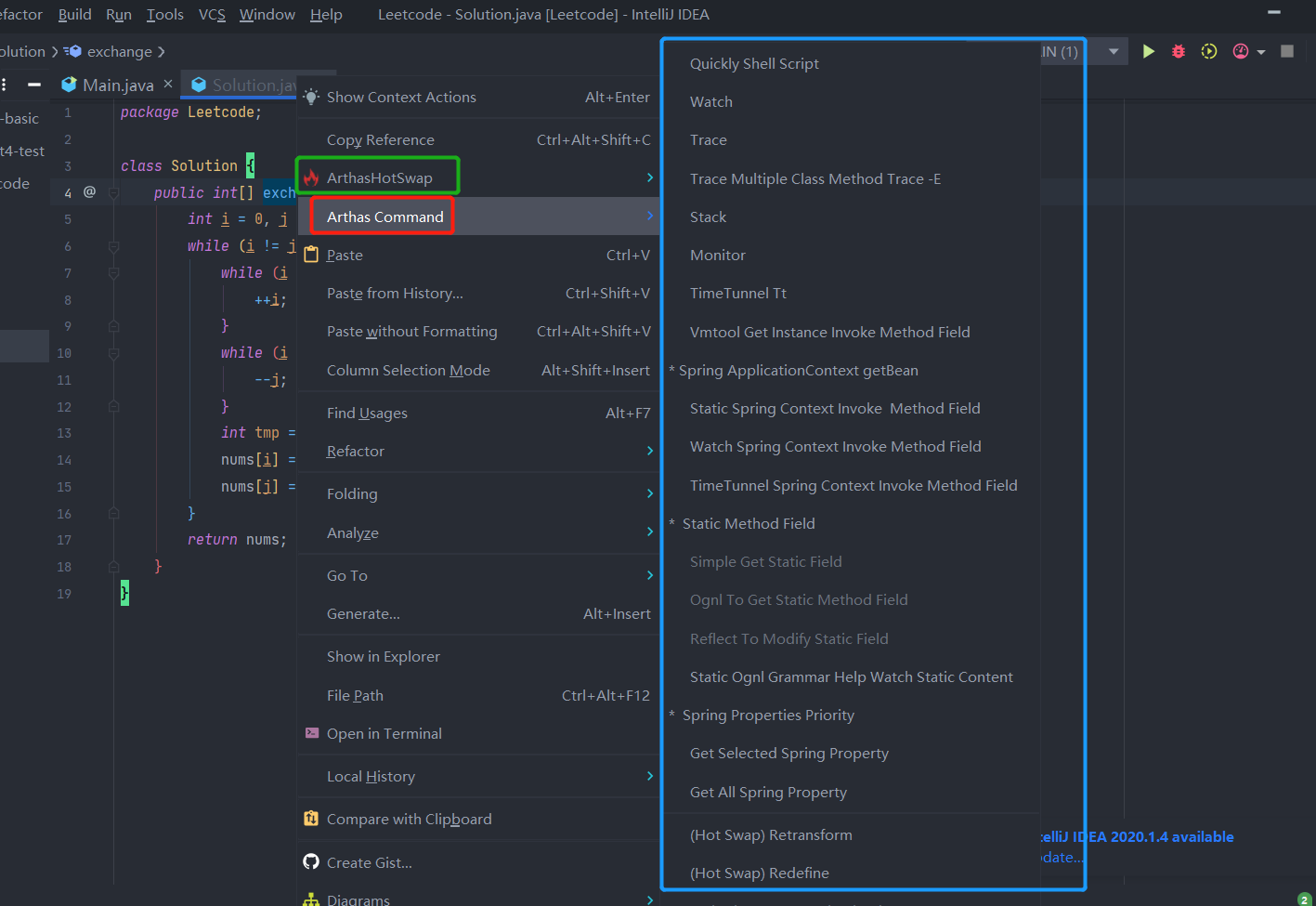Open the Tools menu
Viewport: 1316px width, 906px height.
pyautogui.click(x=165, y=14)
